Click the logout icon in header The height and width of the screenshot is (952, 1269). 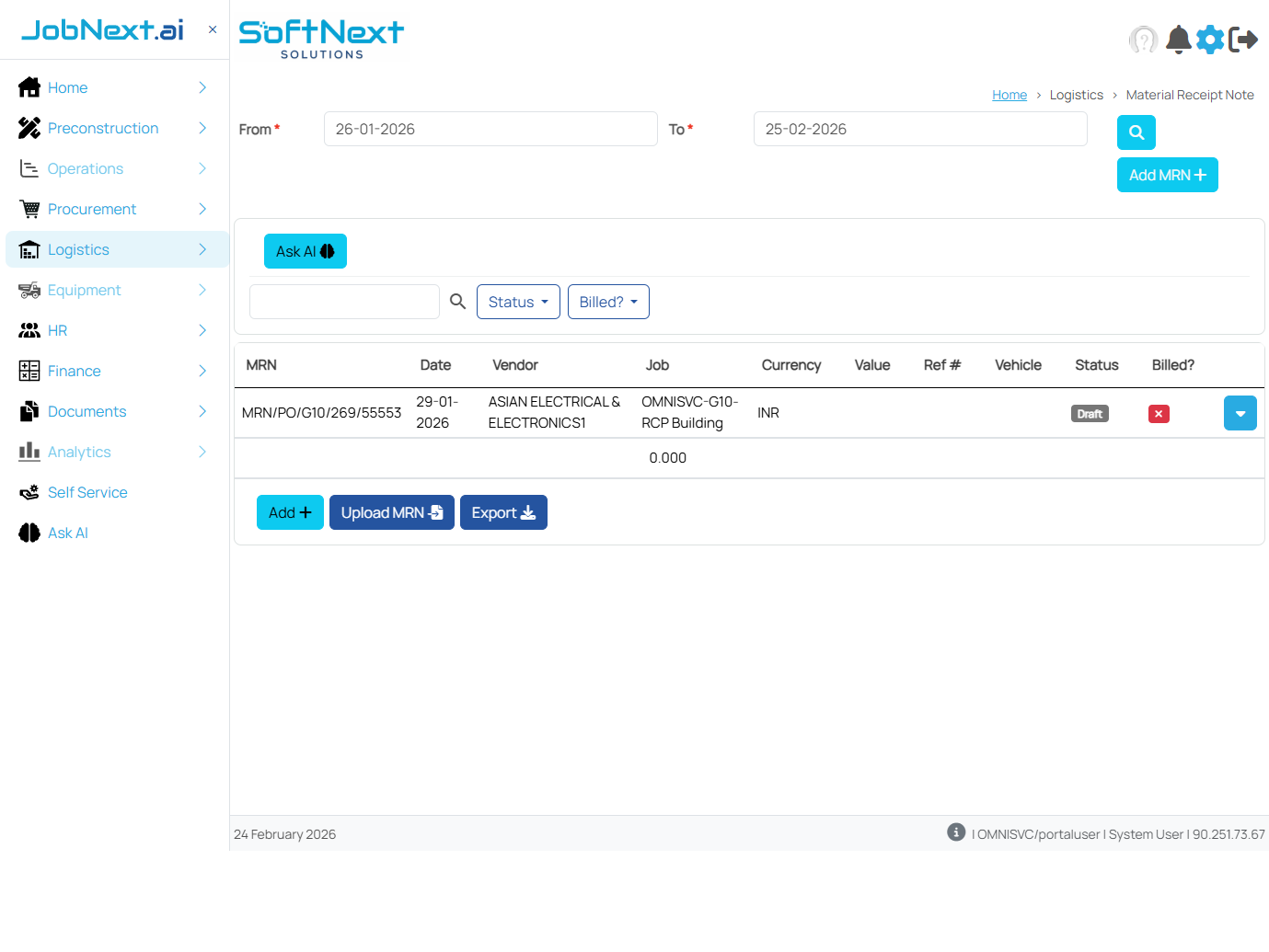[x=1243, y=40]
